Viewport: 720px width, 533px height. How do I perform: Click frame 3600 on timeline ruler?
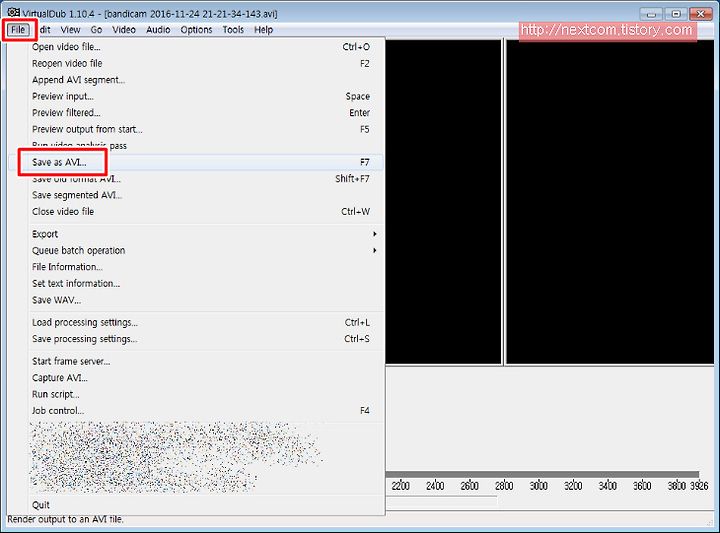tap(641, 486)
